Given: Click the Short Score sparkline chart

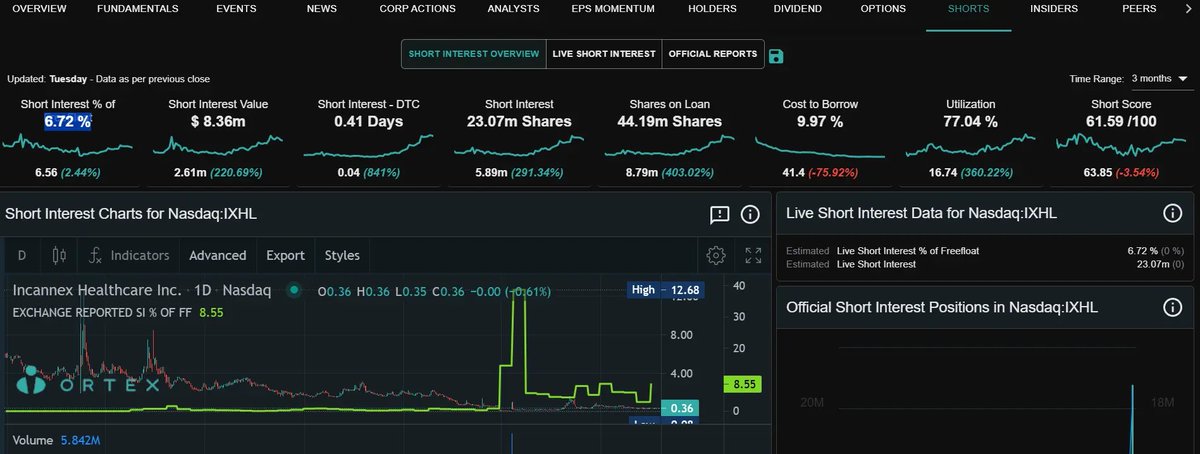Looking at the screenshot, I should coord(1122,146).
